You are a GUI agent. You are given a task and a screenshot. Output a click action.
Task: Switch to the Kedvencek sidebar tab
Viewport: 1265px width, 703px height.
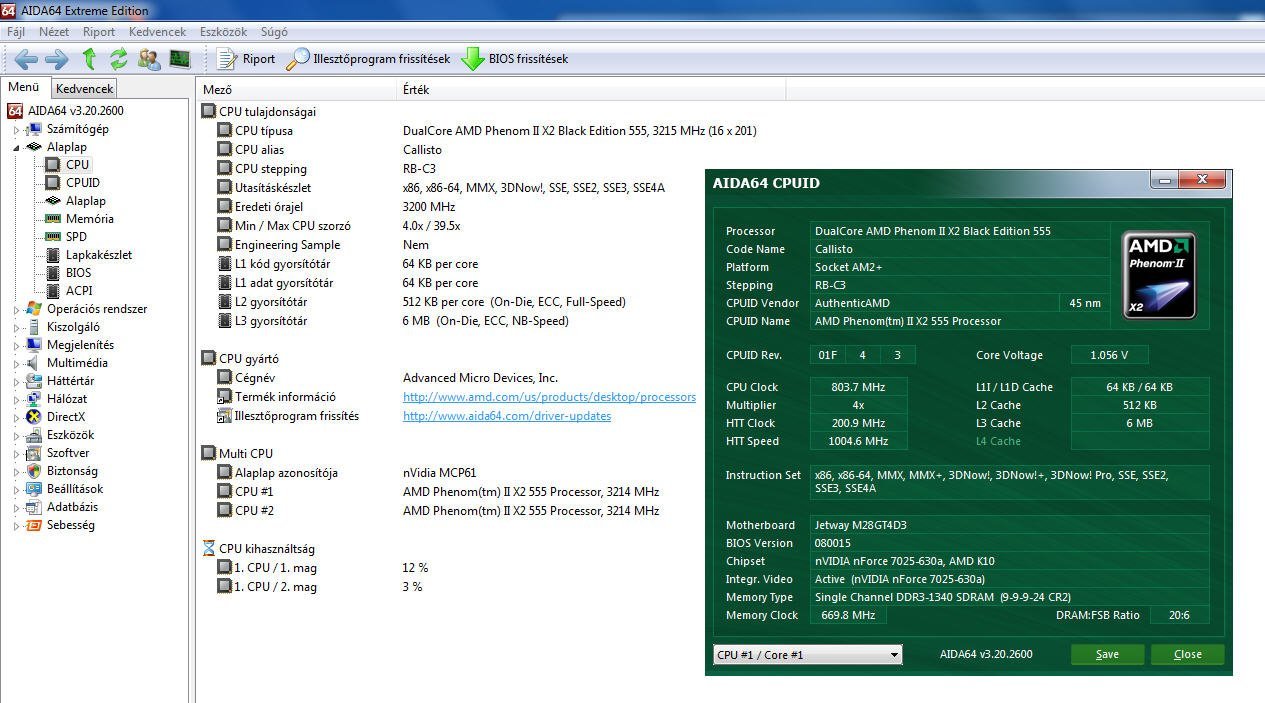coord(84,89)
